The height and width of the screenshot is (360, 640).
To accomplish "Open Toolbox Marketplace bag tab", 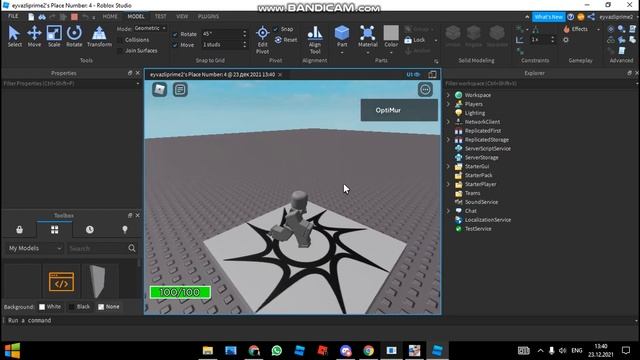I will 19,230.
